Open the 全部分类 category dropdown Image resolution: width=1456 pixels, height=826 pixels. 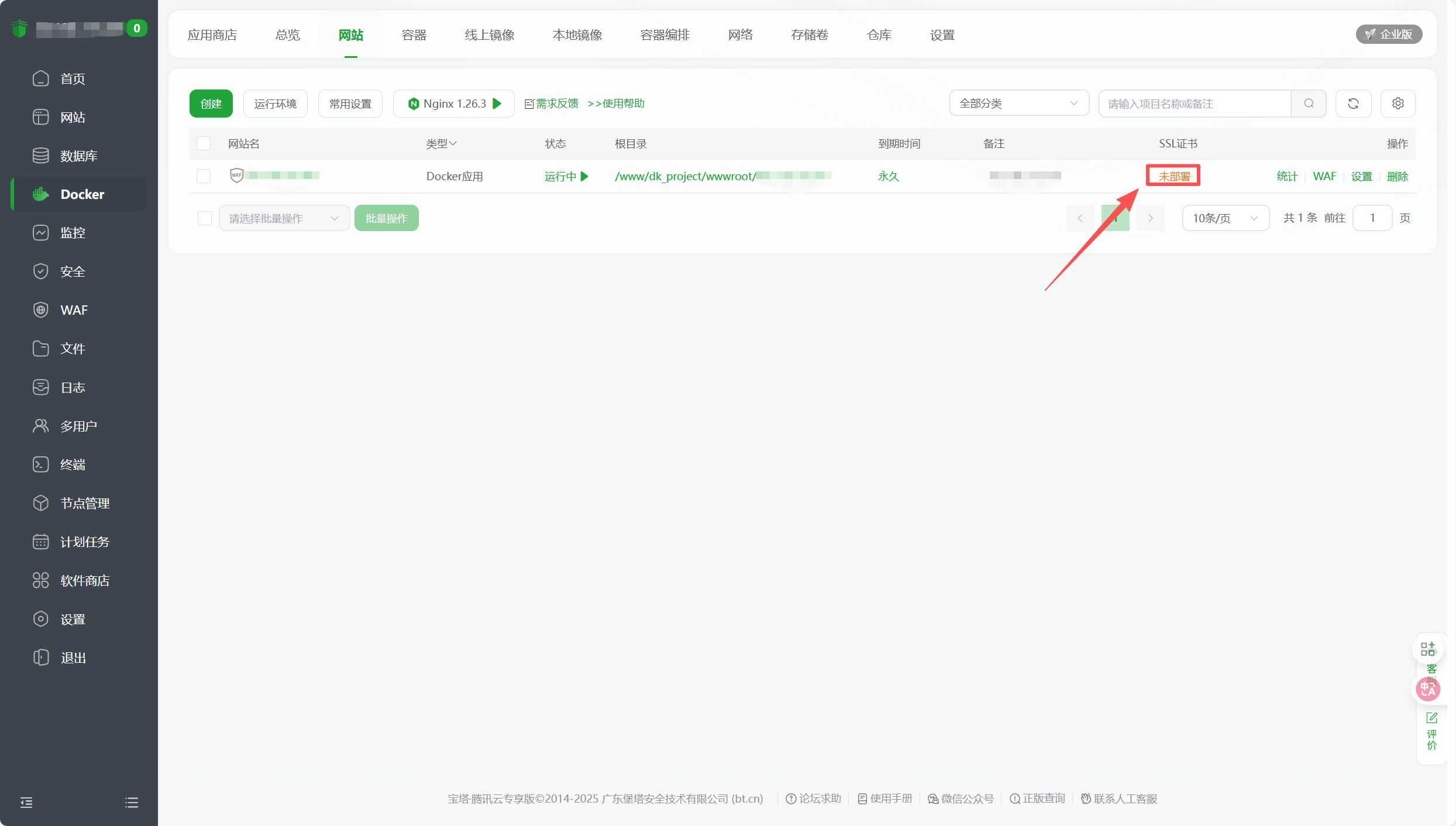point(1019,102)
